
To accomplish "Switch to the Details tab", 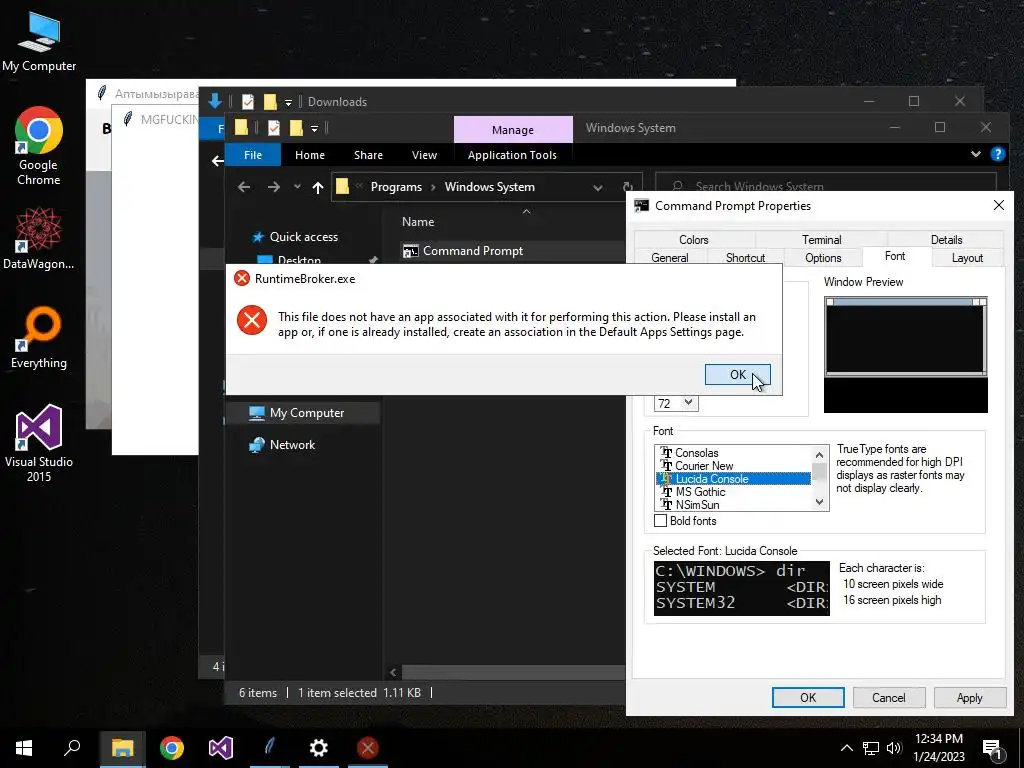I will [x=946, y=240].
